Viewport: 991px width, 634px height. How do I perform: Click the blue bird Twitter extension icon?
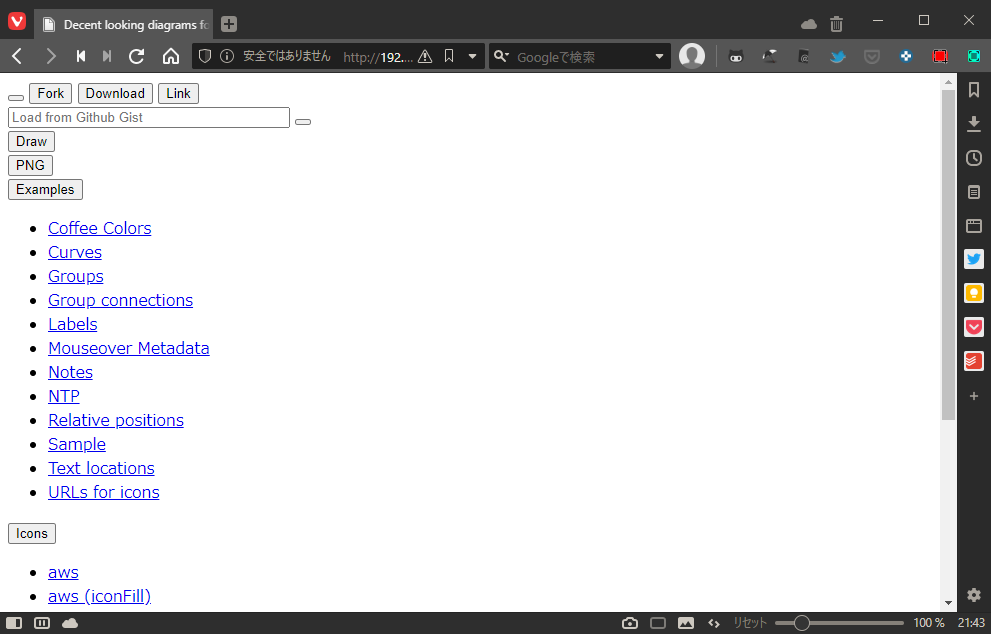837,57
